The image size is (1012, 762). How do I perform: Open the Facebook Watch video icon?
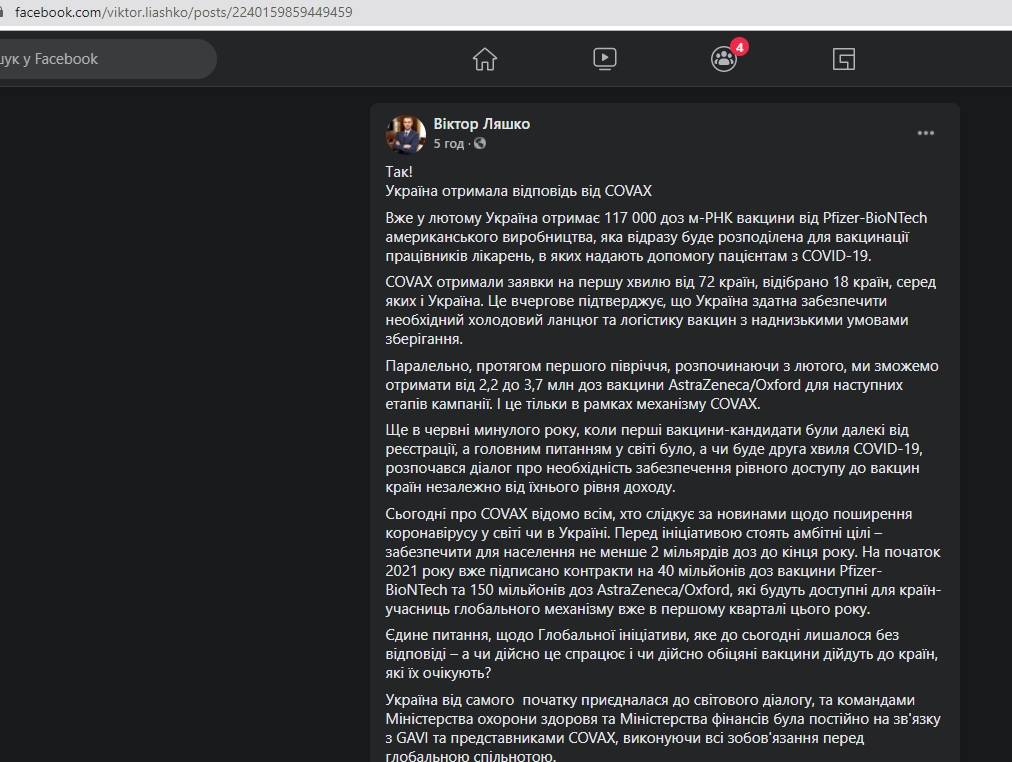pos(605,59)
